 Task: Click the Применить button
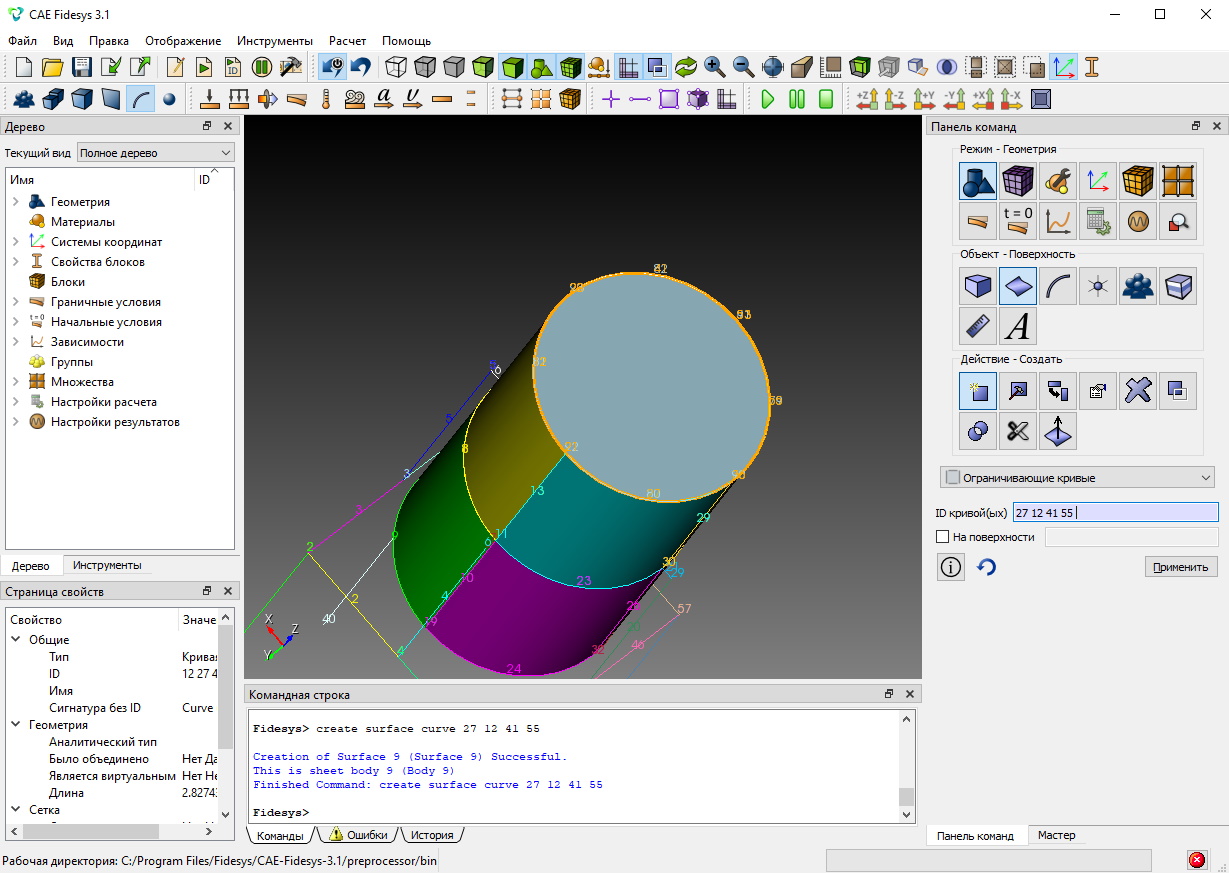tap(1181, 567)
